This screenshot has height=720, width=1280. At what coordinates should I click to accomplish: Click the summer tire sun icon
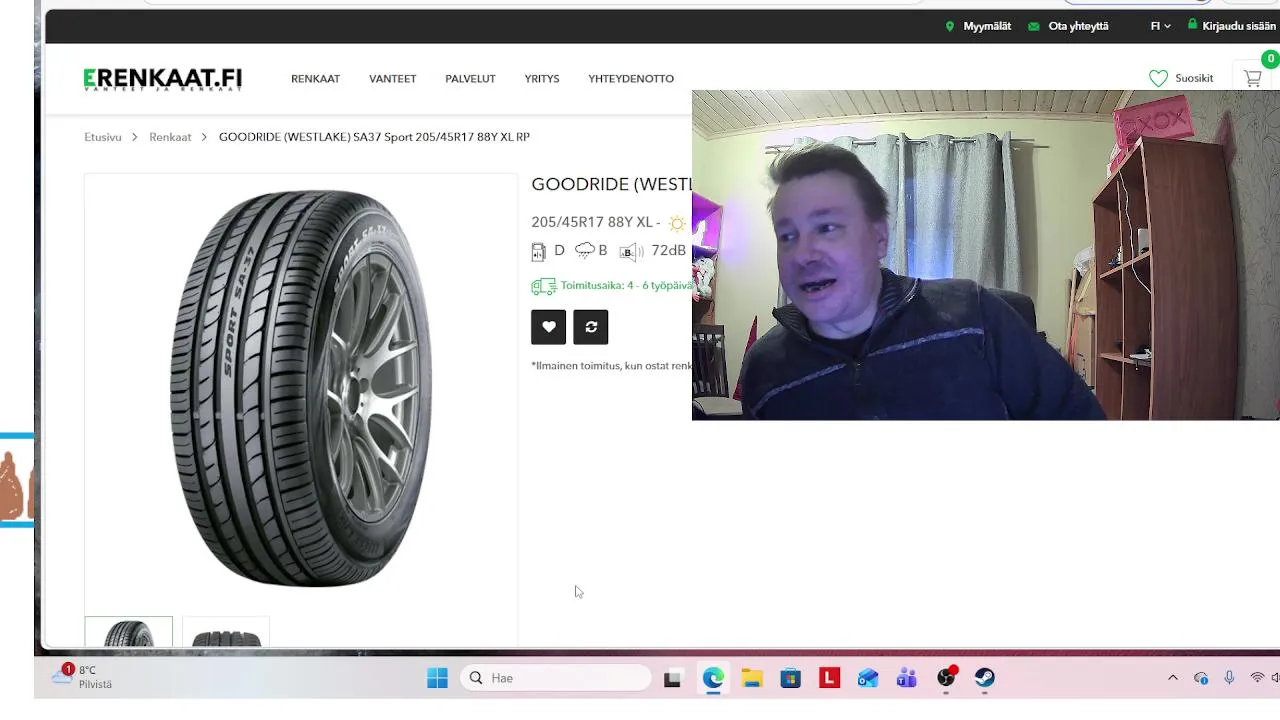coord(678,223)
